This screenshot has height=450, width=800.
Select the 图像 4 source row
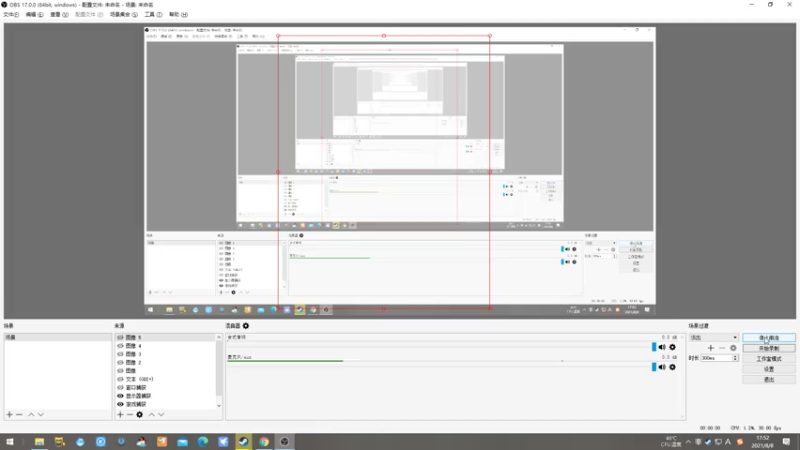165,346
